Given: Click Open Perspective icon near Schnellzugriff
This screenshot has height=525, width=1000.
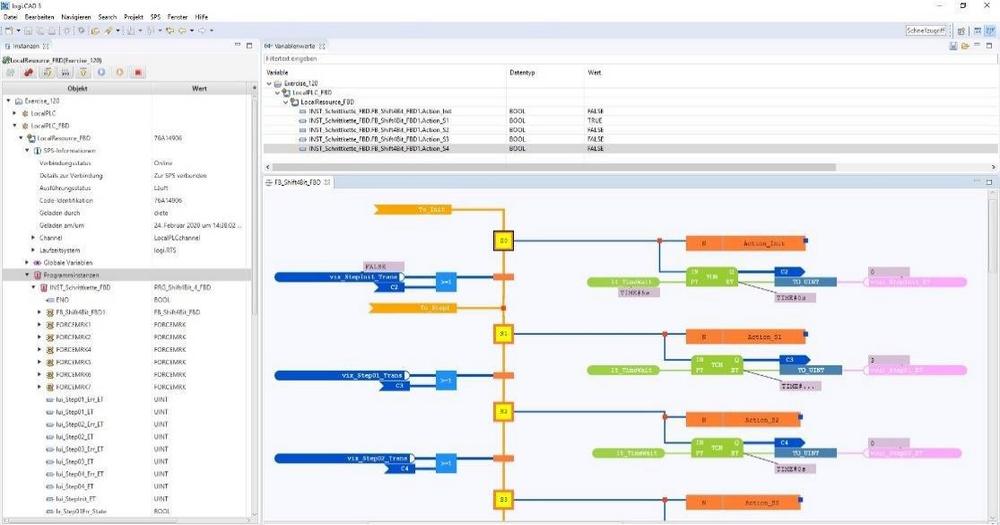Looking at the screenshot, I should pos(961,31).
